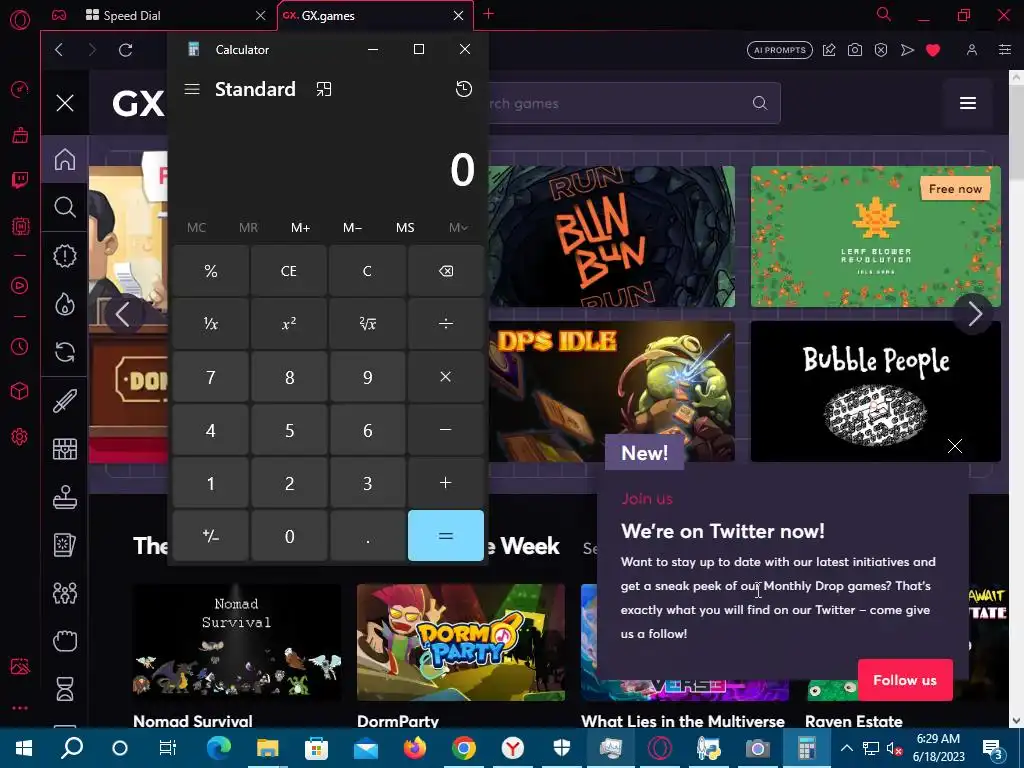1024x768 pixels.
Task: Open the Leaf Blower Revolution thumbnail
Action: [x=876, y=236]
